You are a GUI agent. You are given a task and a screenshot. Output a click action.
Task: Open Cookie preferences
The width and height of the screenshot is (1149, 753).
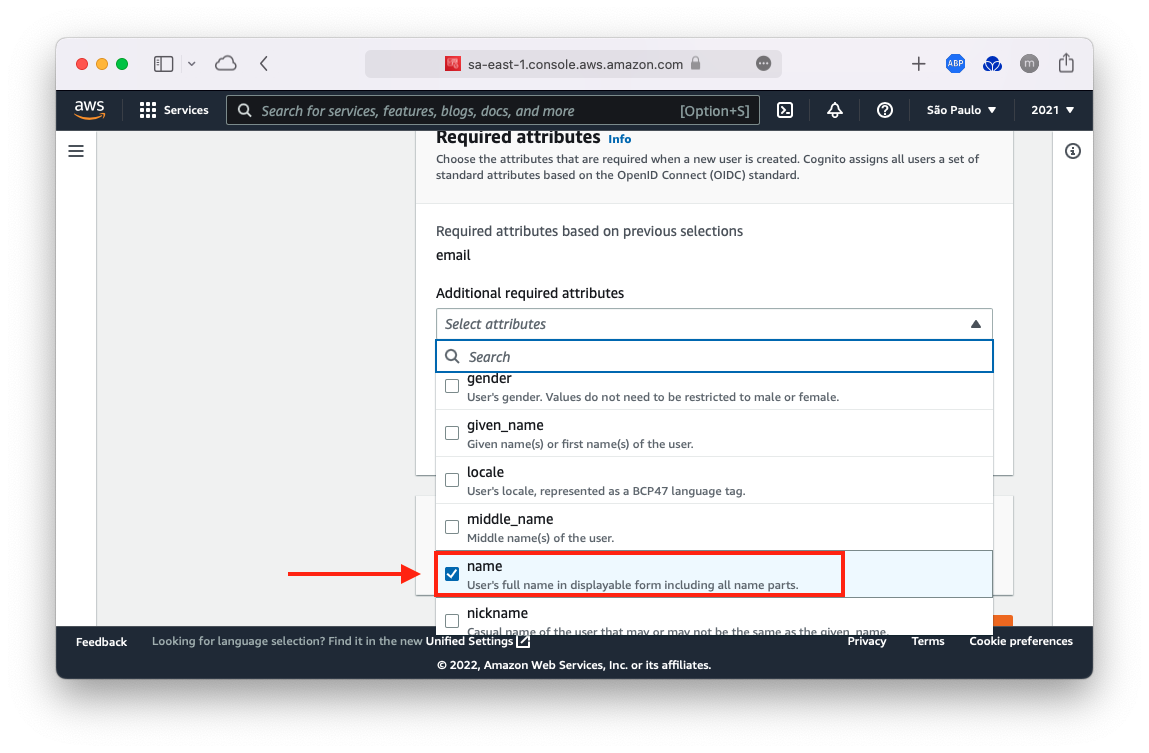1021,641
